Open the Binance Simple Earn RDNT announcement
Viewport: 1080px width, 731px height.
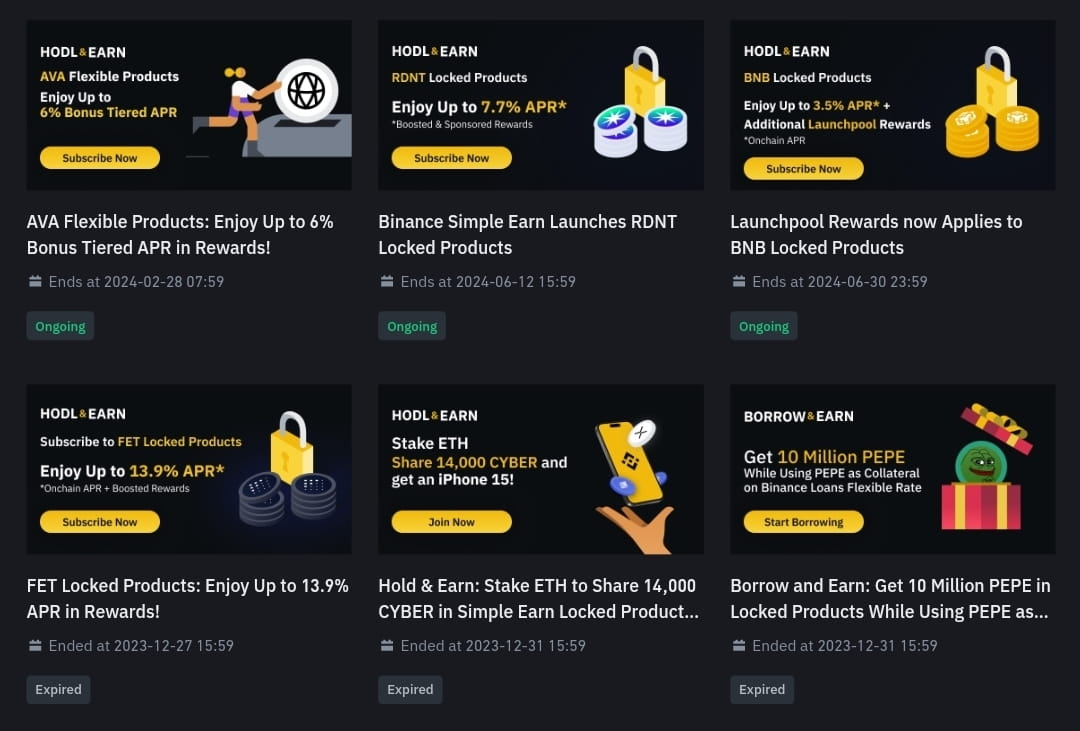pyautogui.click(x=528, y=234)
